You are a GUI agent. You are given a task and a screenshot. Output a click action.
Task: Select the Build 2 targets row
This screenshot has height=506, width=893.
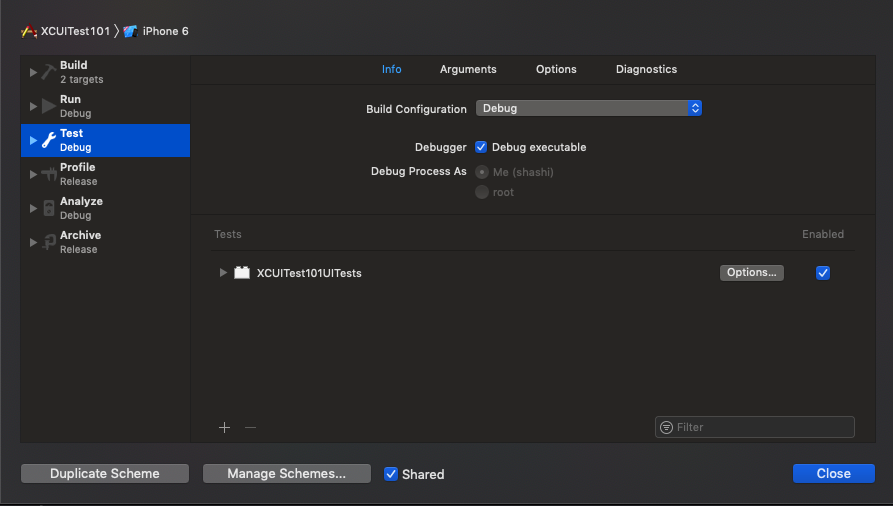coord(105,72)
